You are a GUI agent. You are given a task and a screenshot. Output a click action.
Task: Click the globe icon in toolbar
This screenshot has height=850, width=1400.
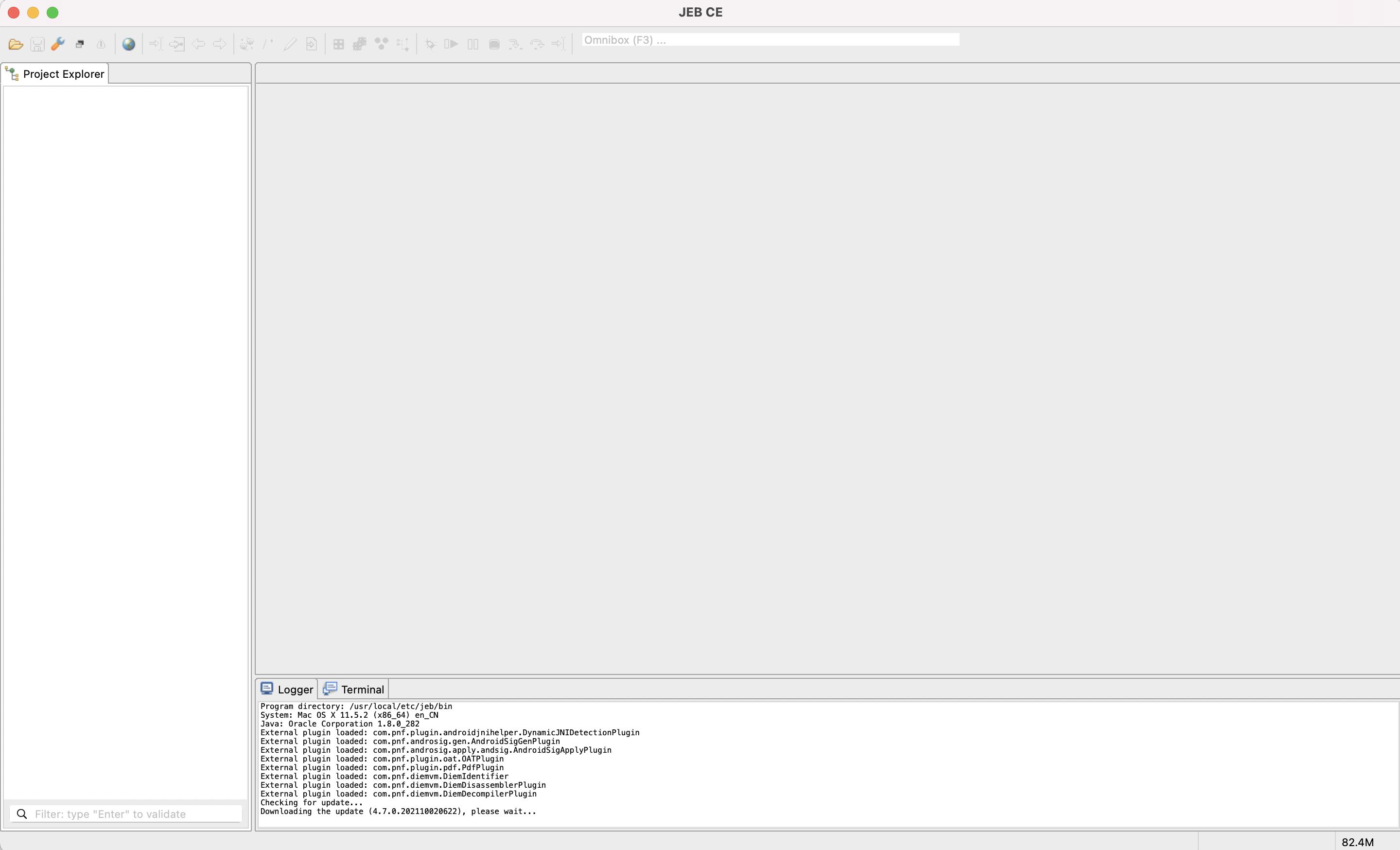coord(129,44)
